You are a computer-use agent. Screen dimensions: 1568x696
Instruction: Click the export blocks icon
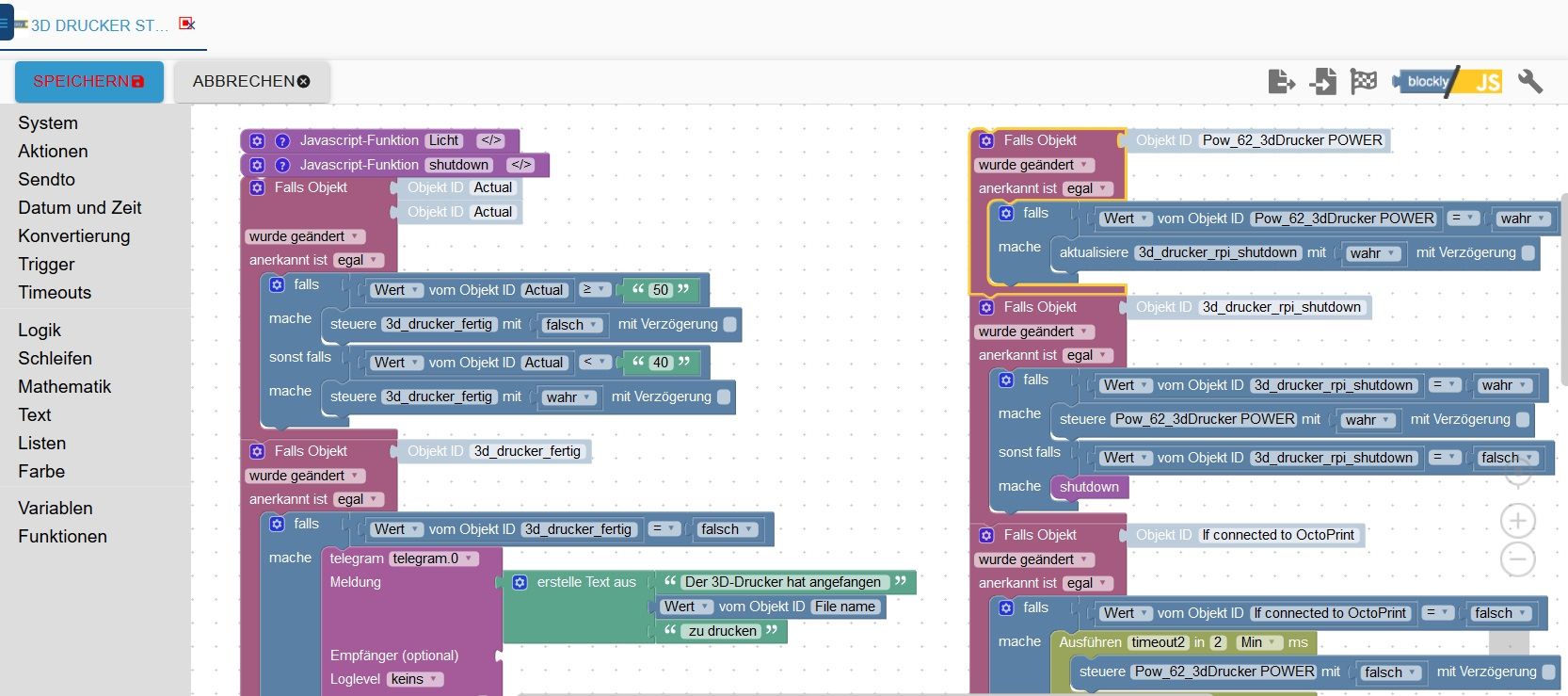point(1281,82)
